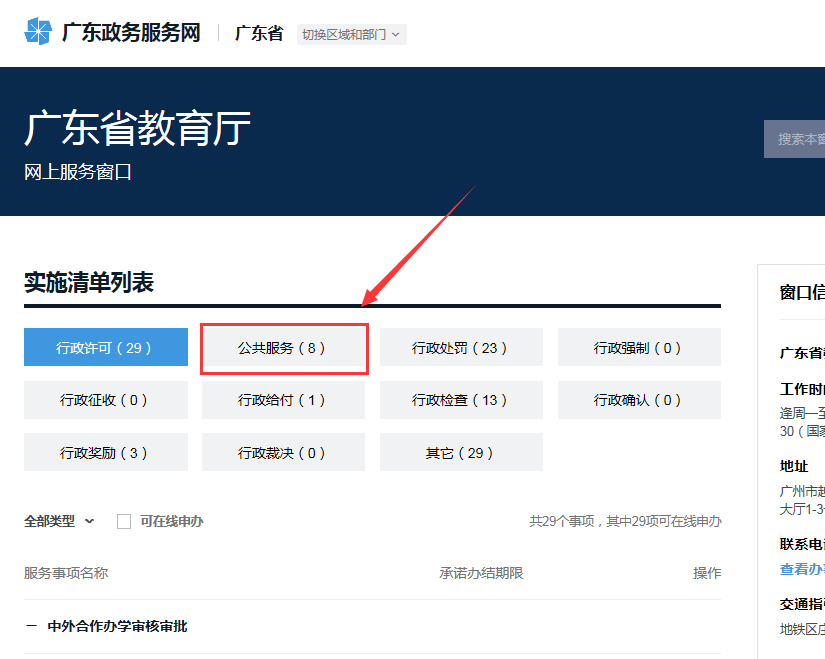Open the 切换区域和部门 dropdown
825x659 pixels.
tap(351, 35)
